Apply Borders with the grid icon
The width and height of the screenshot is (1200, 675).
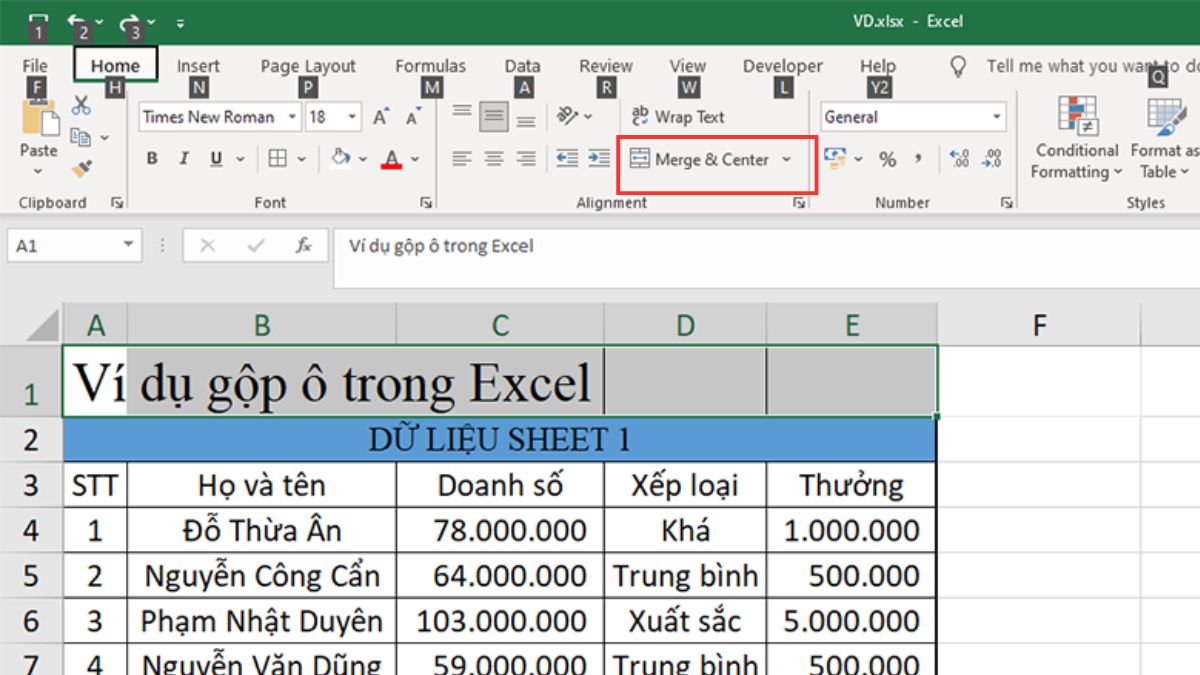click(278, 158)
